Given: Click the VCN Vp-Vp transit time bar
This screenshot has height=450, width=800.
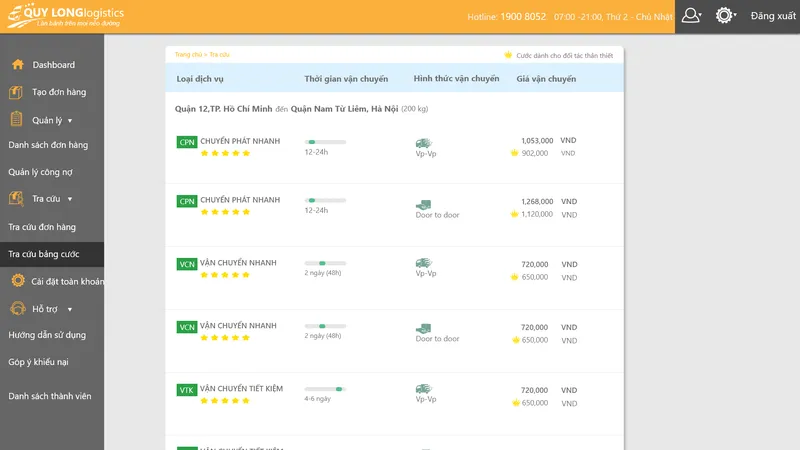Looking at the screenshot, I should 325,263.
